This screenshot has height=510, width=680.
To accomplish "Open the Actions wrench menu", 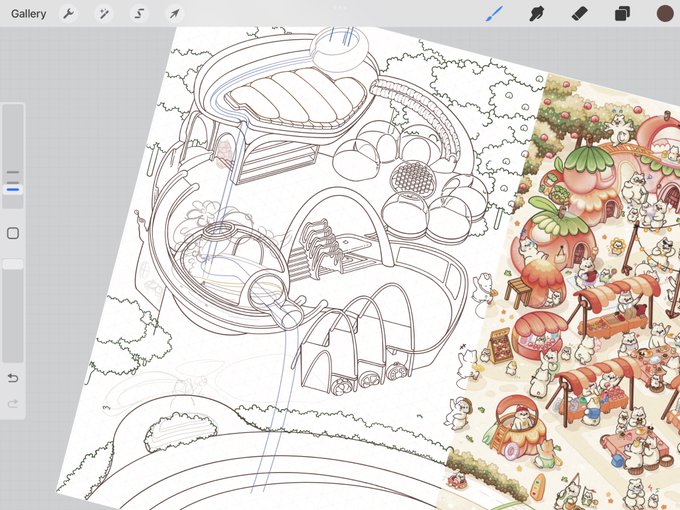I will [x=69, y=14].
